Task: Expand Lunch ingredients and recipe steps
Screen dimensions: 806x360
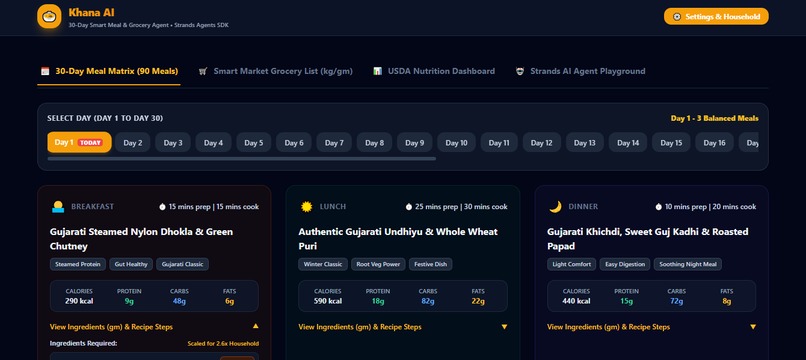Action: 403,327
